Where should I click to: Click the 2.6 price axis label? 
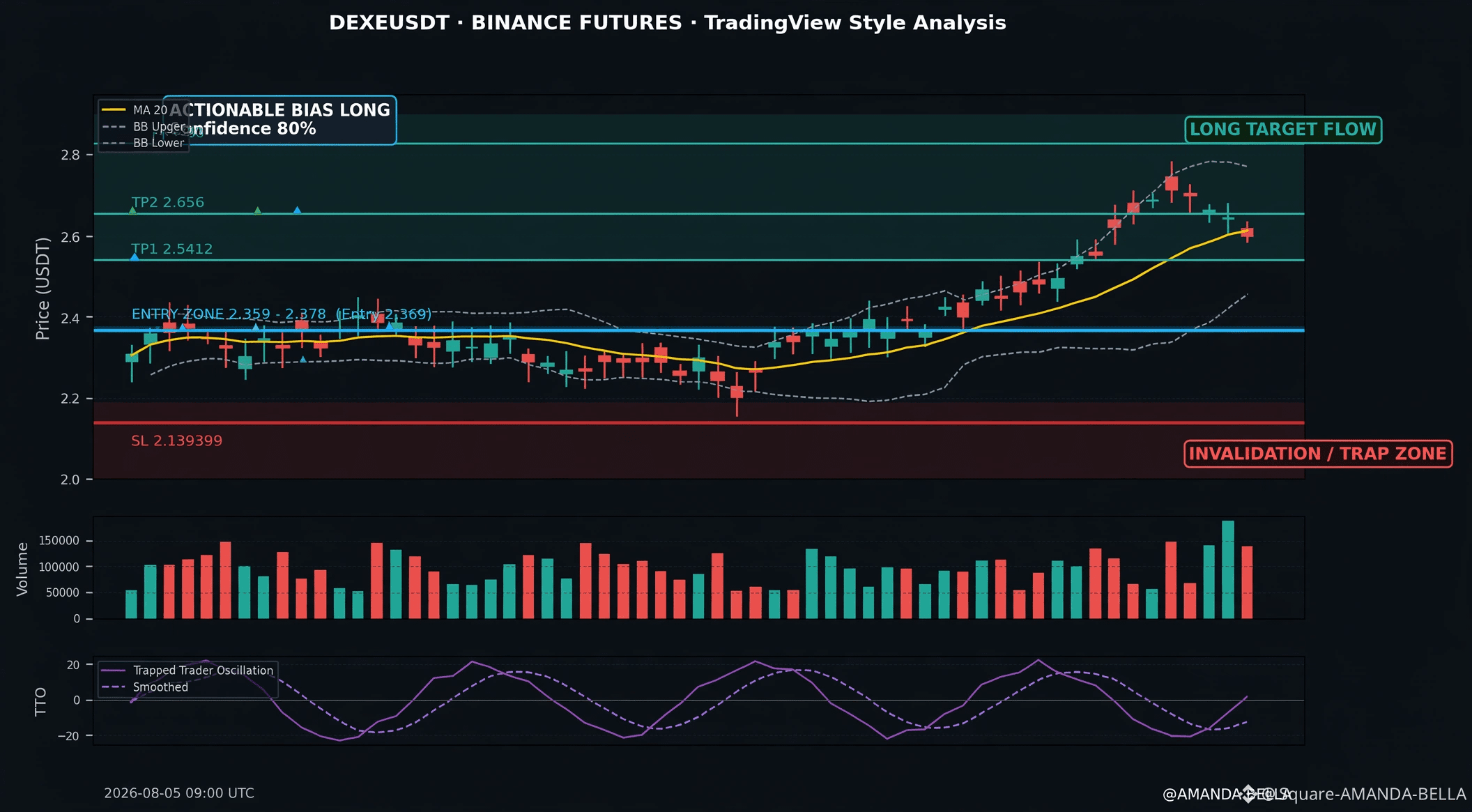point(70,237)
